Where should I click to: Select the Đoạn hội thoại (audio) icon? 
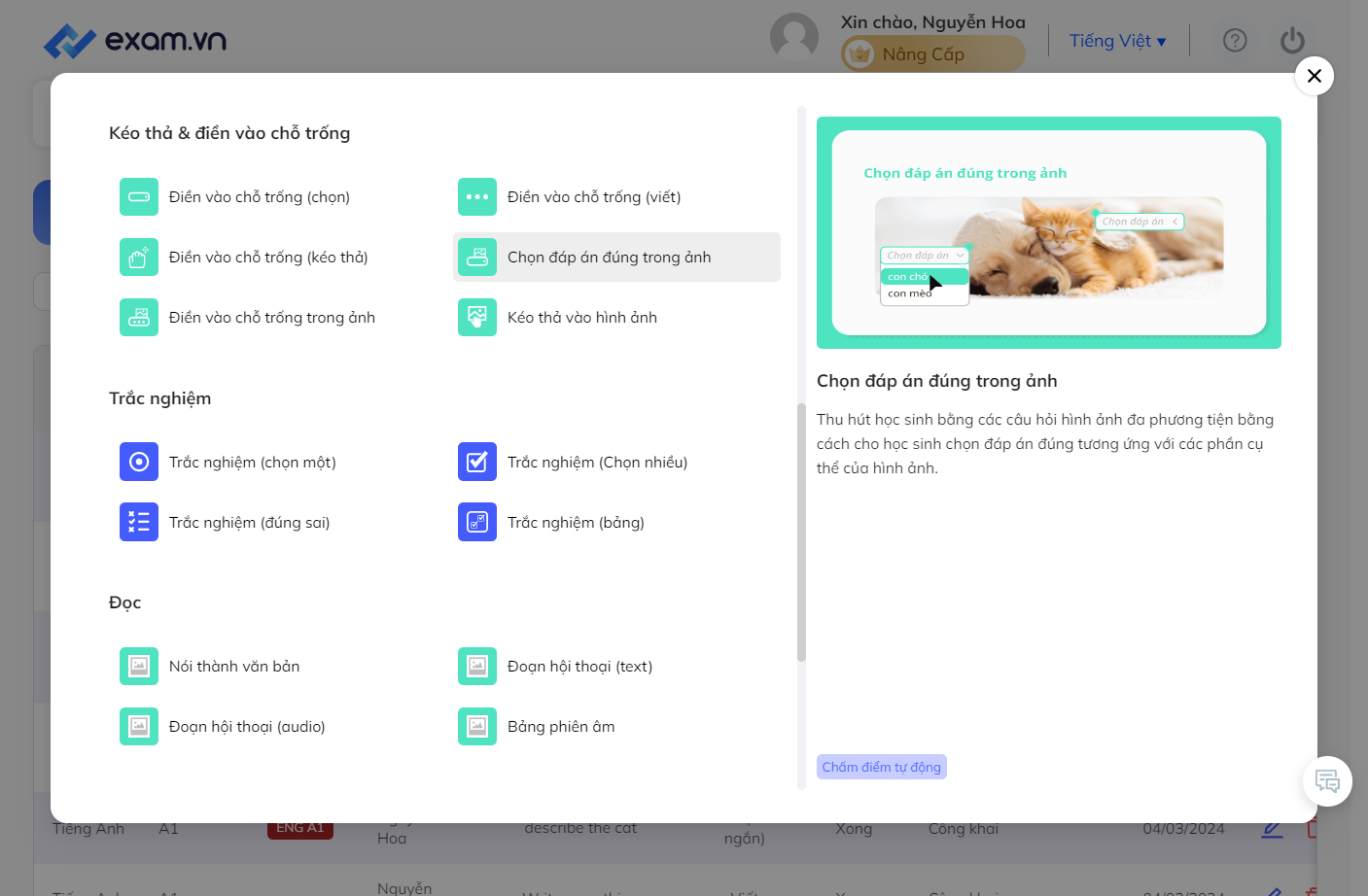[139, 726]
